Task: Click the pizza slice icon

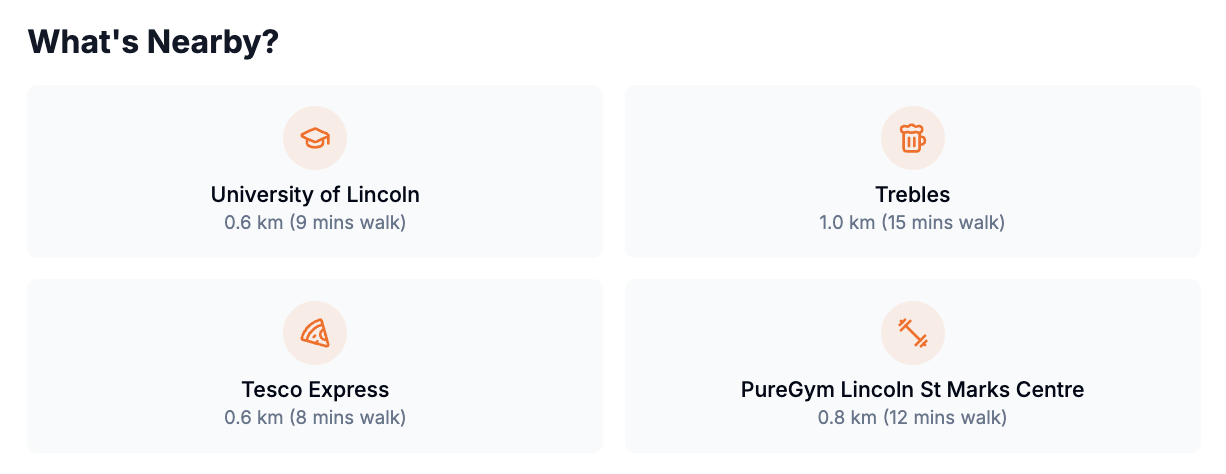Action: [315, 332]
